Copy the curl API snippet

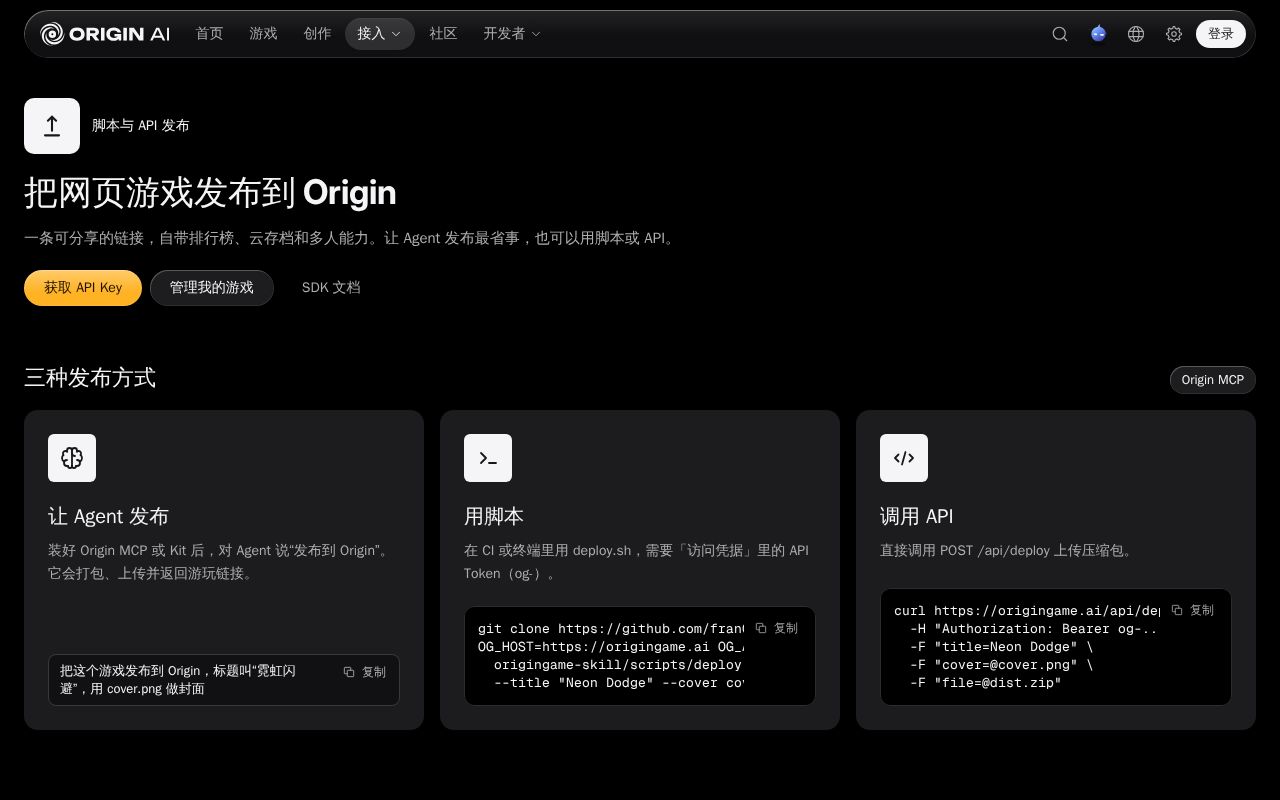(1193, 610)
